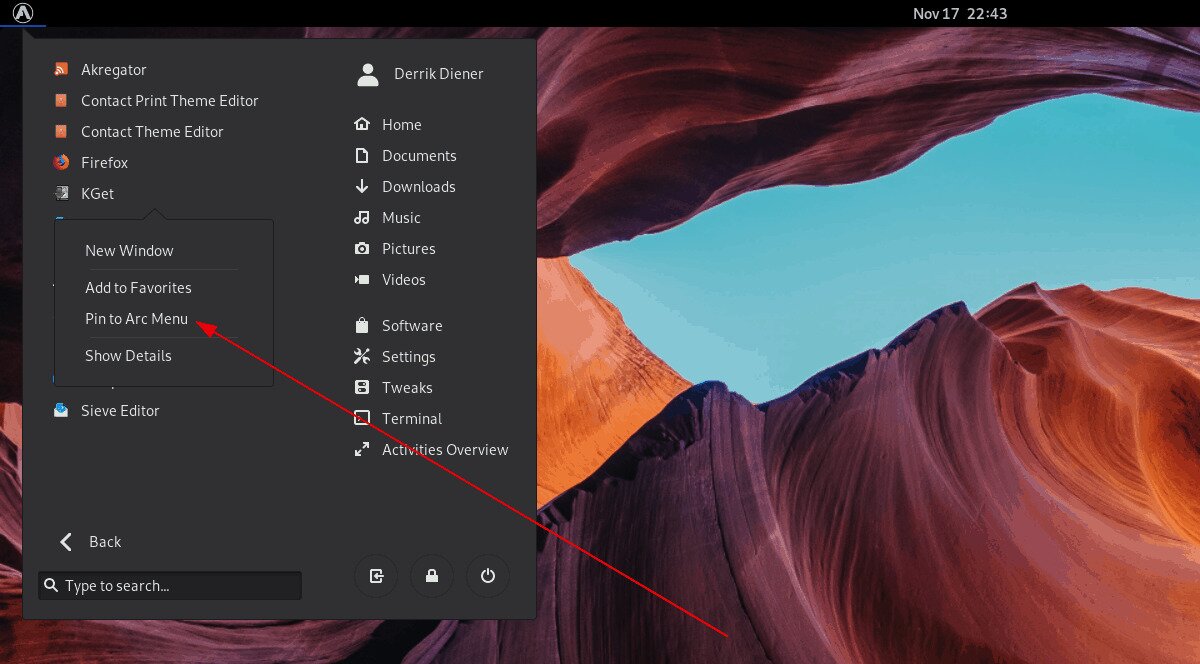
Task: Launch GNOME Tweaks
Action: click(406, 387)
